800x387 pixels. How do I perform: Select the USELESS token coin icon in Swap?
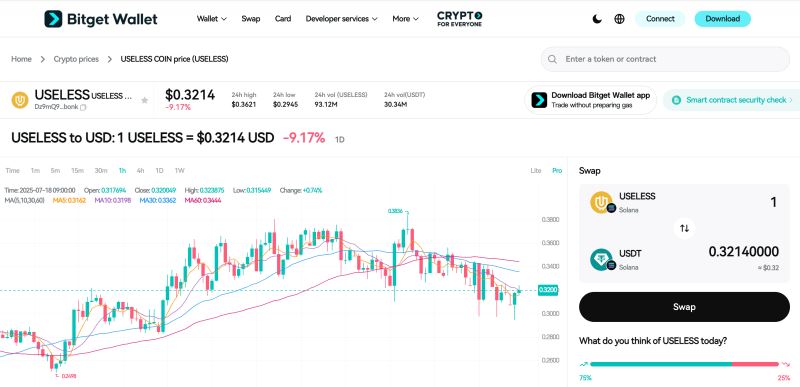click(601, 202)
